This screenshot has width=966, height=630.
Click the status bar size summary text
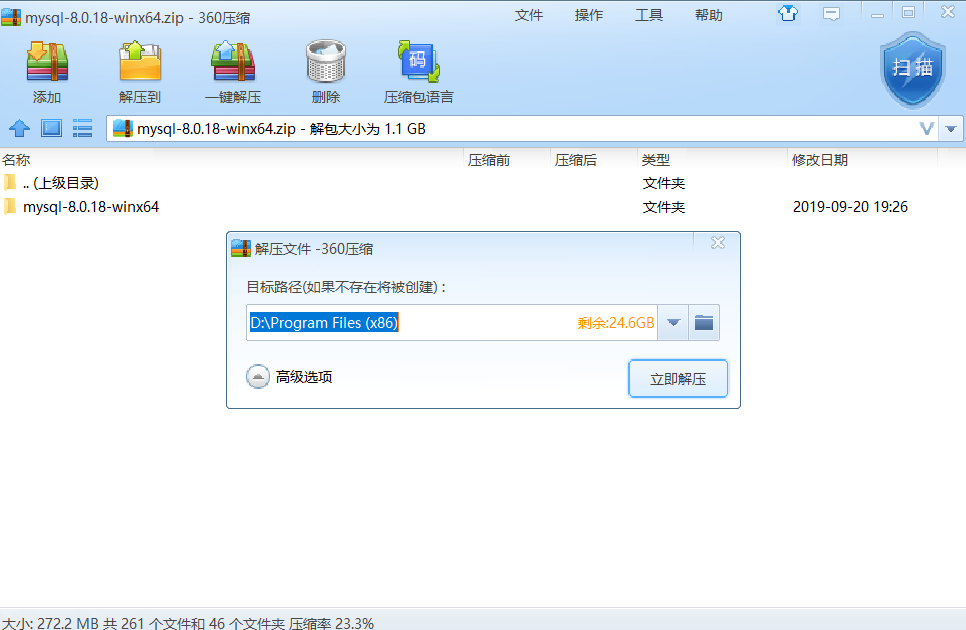tap(187, 623)
